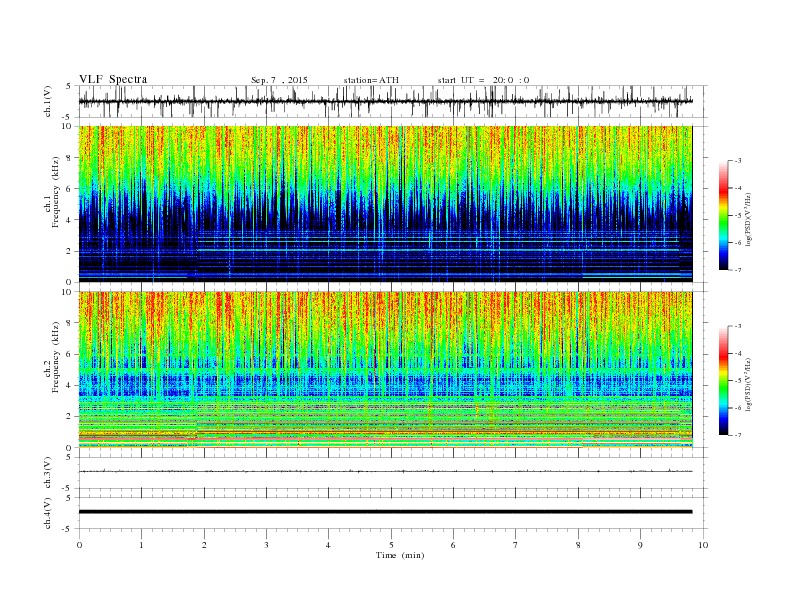Click the thick ch.4 voltage trace

[x=385, y=512]
